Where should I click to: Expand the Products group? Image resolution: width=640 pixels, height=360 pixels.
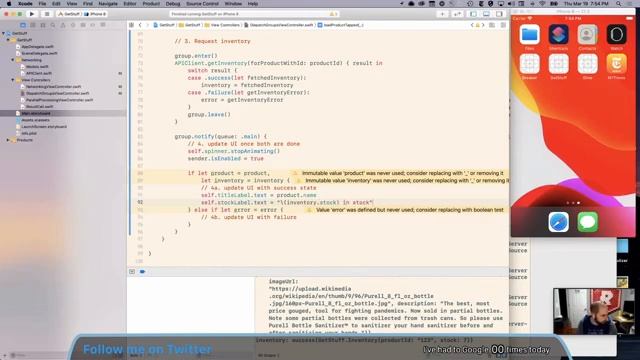(8, 140)
